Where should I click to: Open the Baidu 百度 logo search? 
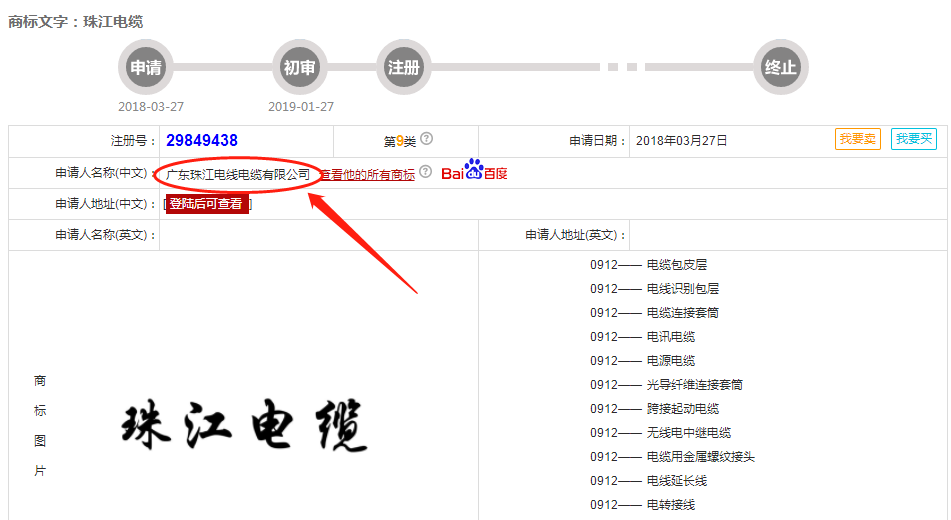pyautogui.click(x=475, y=172)
